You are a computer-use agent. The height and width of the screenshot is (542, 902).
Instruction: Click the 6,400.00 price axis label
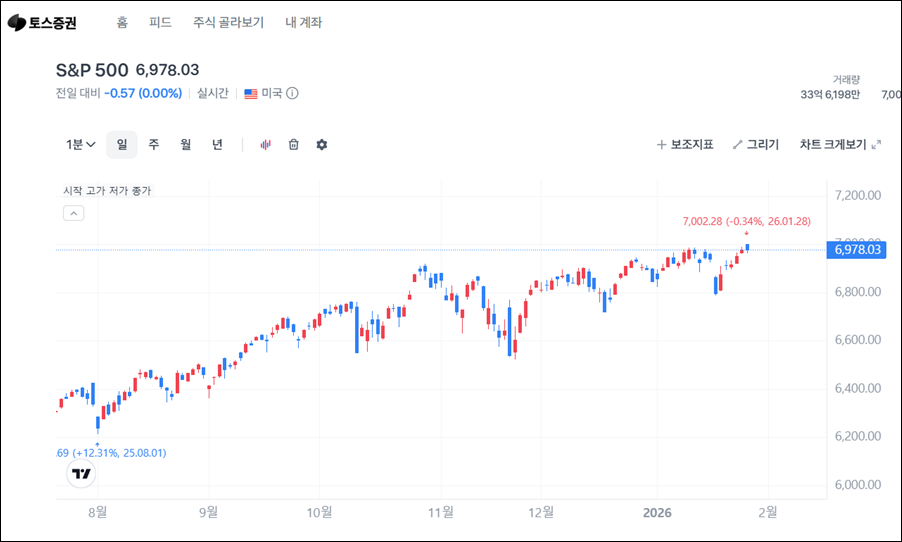coord(858,388)
